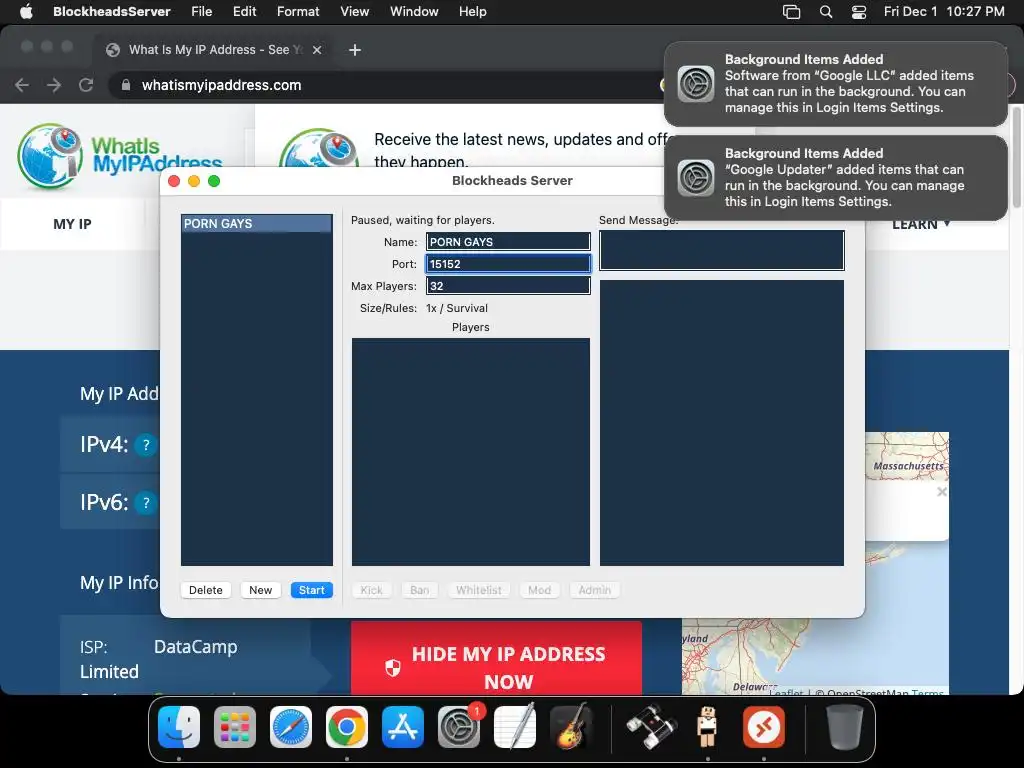Open the Window menu
This screenshot has width=1024, height=768.
click(x=414, y=11)
